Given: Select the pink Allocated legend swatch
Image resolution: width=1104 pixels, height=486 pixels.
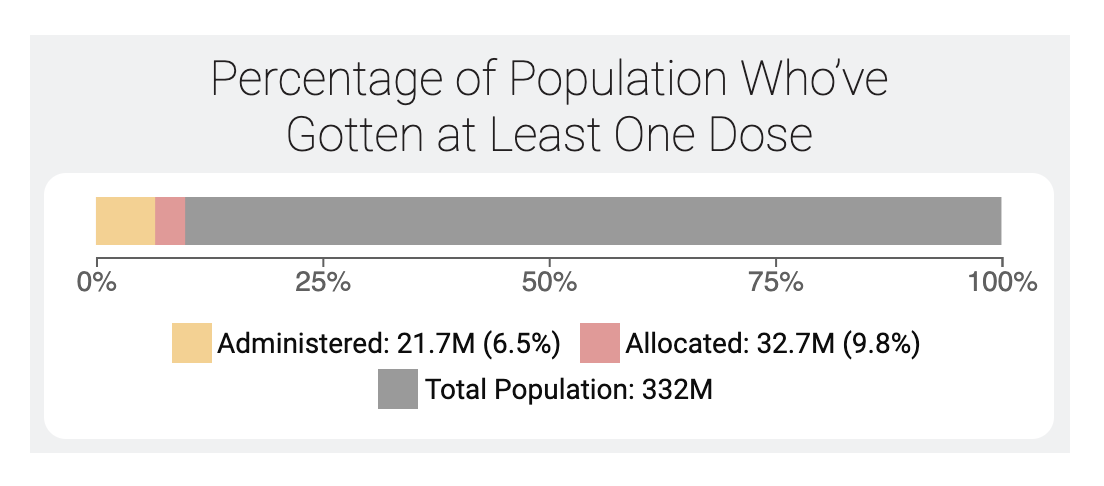Looking at the screenshot, I should [x=599, y=343].
